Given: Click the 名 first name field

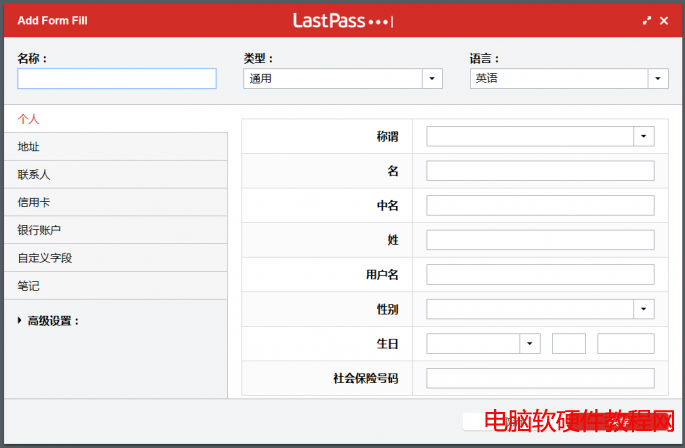Looking at the screenshot, I should tap(540, 171).
